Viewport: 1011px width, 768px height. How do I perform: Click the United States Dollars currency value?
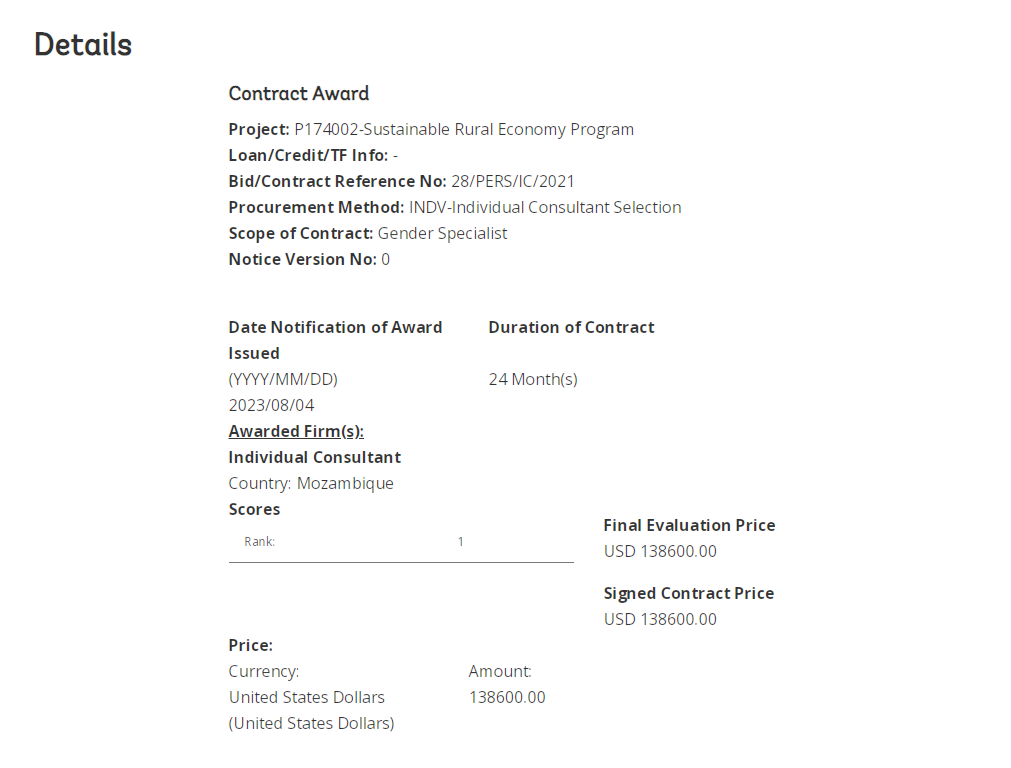tap(306, 697)
